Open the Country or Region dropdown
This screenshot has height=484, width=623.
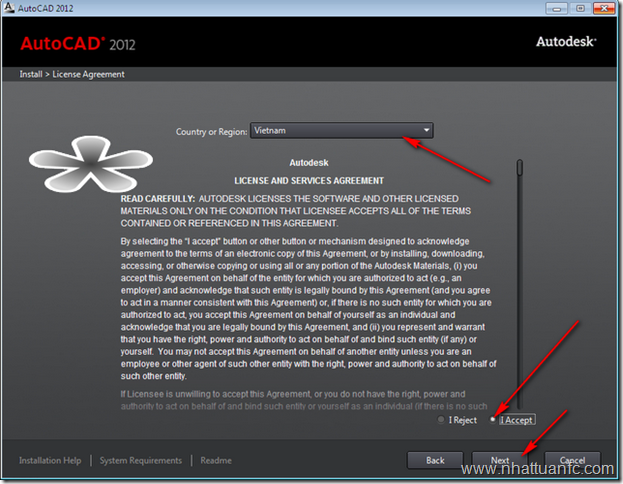[x=341, y=130]
